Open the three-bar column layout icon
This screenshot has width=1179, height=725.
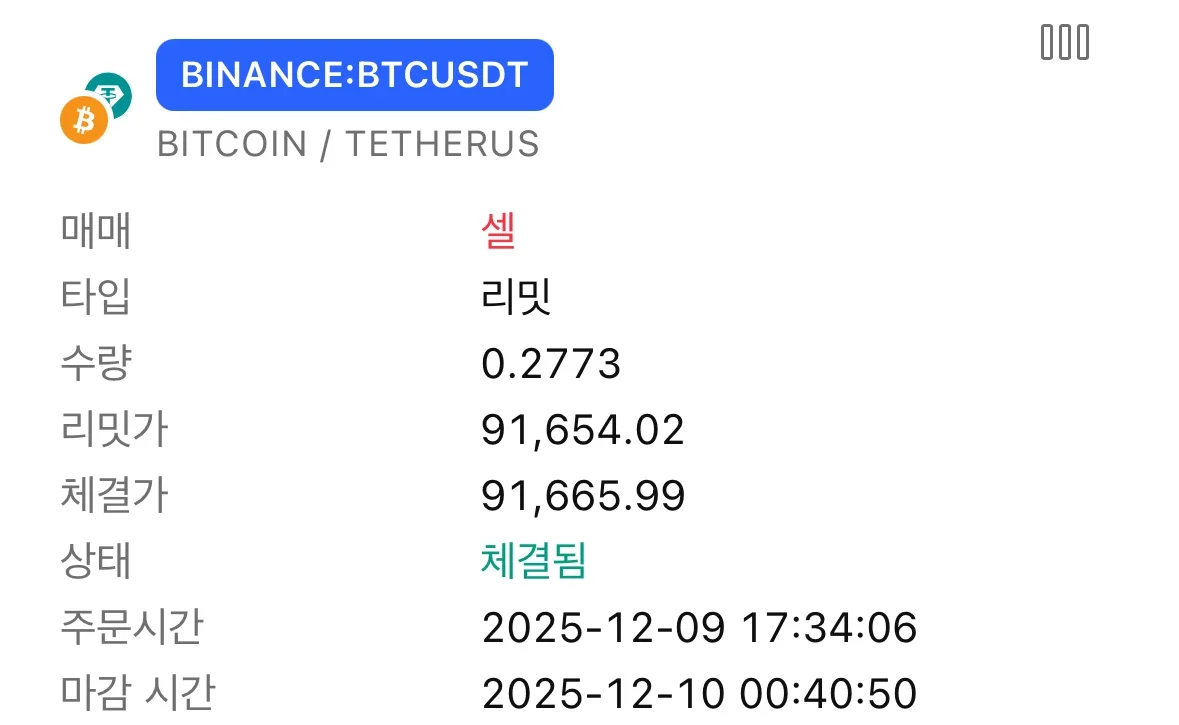pyautogui.click(x=1064, y=43)
